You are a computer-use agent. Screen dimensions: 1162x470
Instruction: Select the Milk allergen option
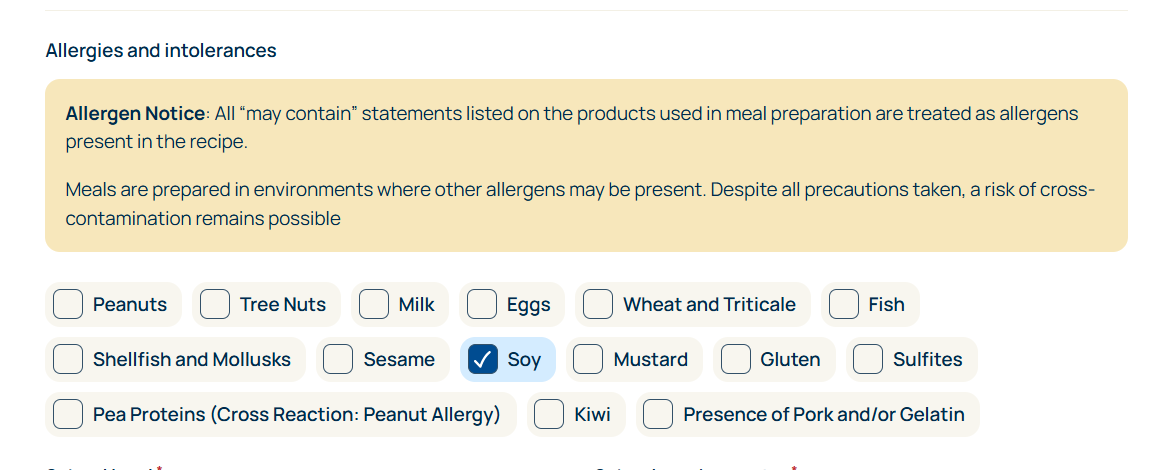[374, 304]
